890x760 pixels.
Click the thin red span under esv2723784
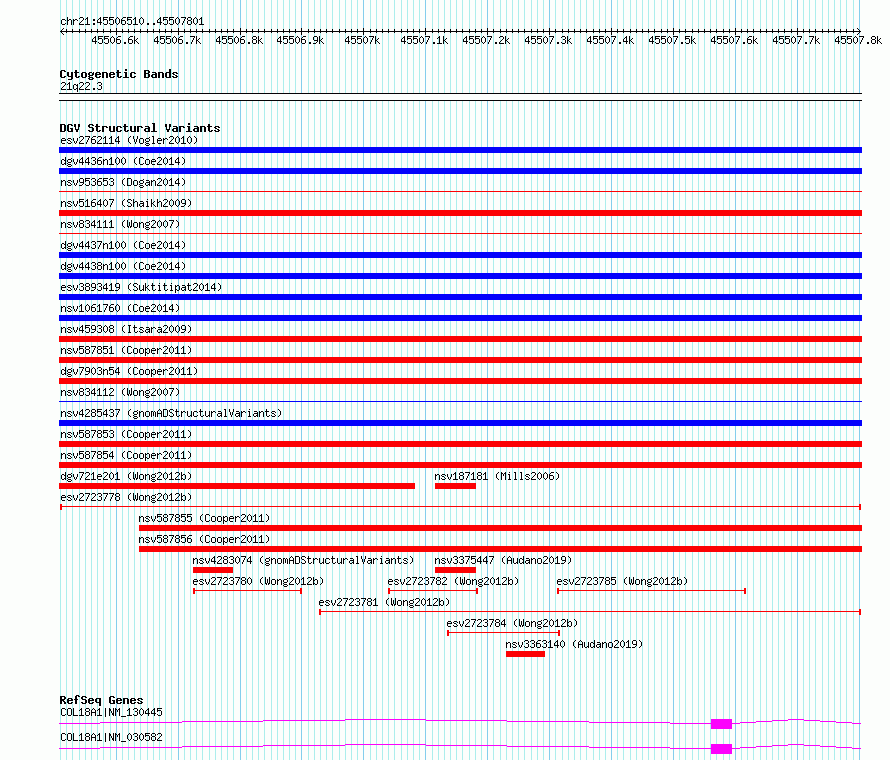pos(504,633)
